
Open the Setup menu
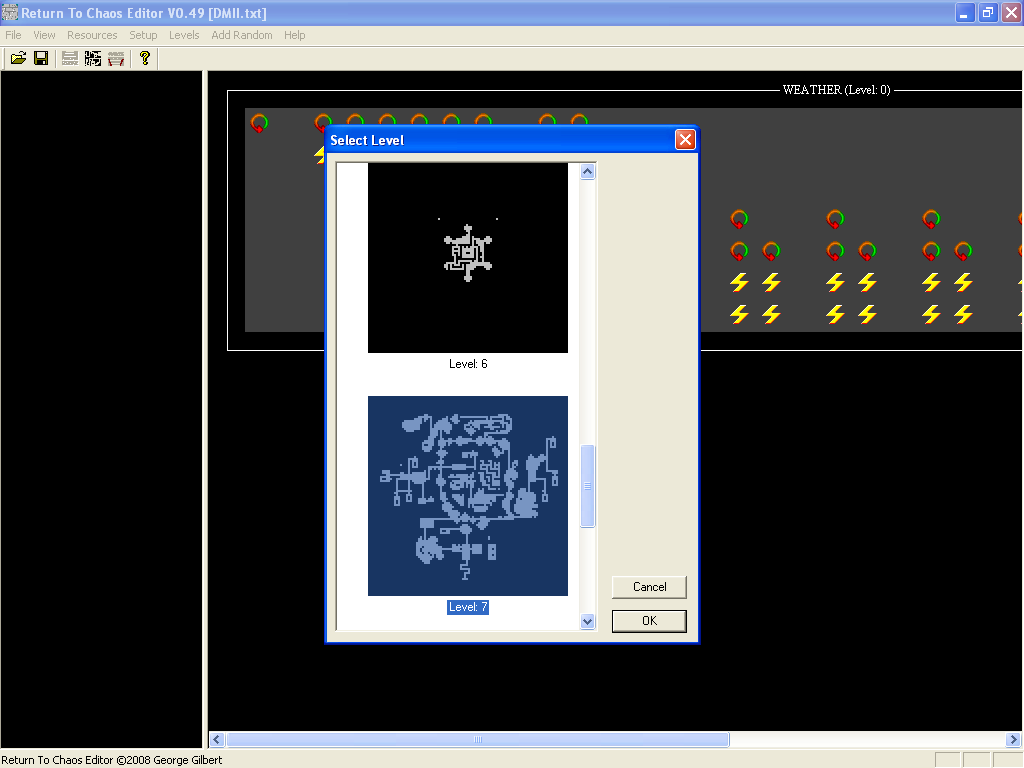point(143,35)
